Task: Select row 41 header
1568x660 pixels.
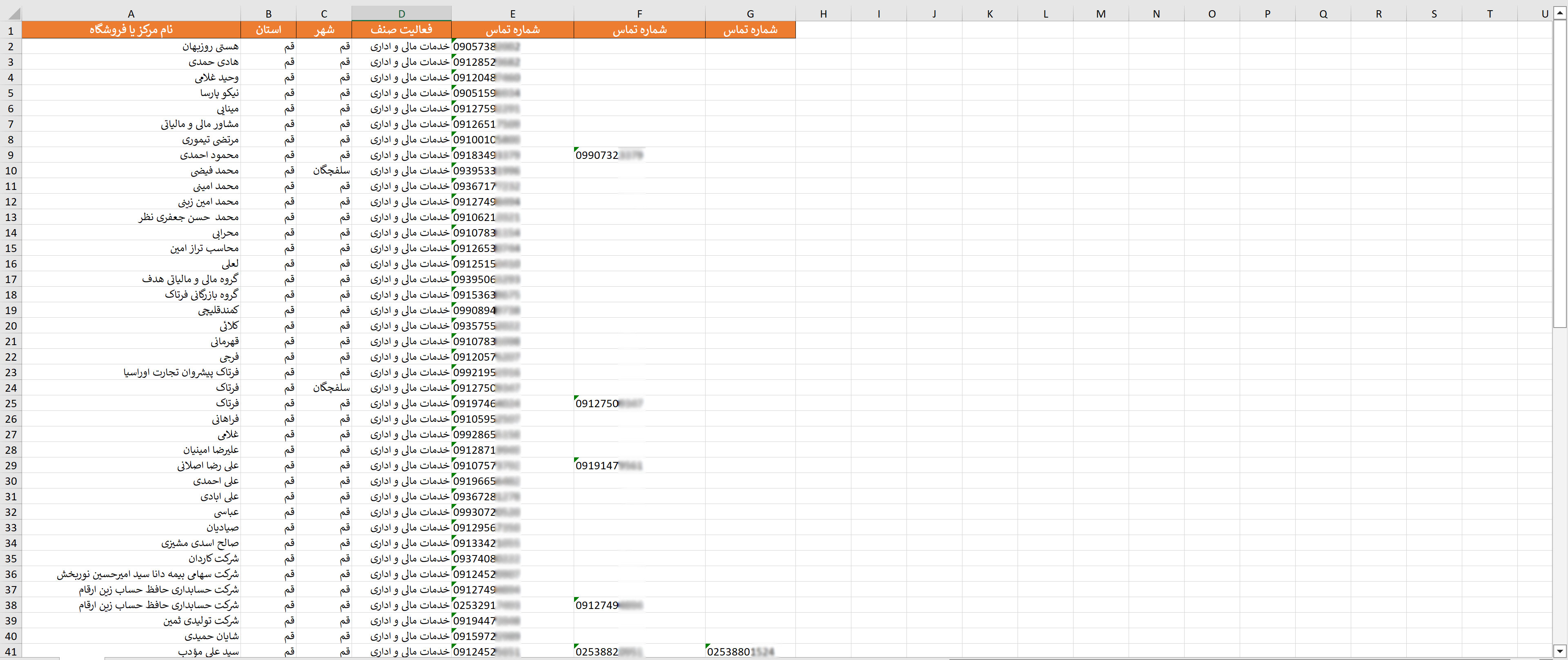Action: (11, 651)
